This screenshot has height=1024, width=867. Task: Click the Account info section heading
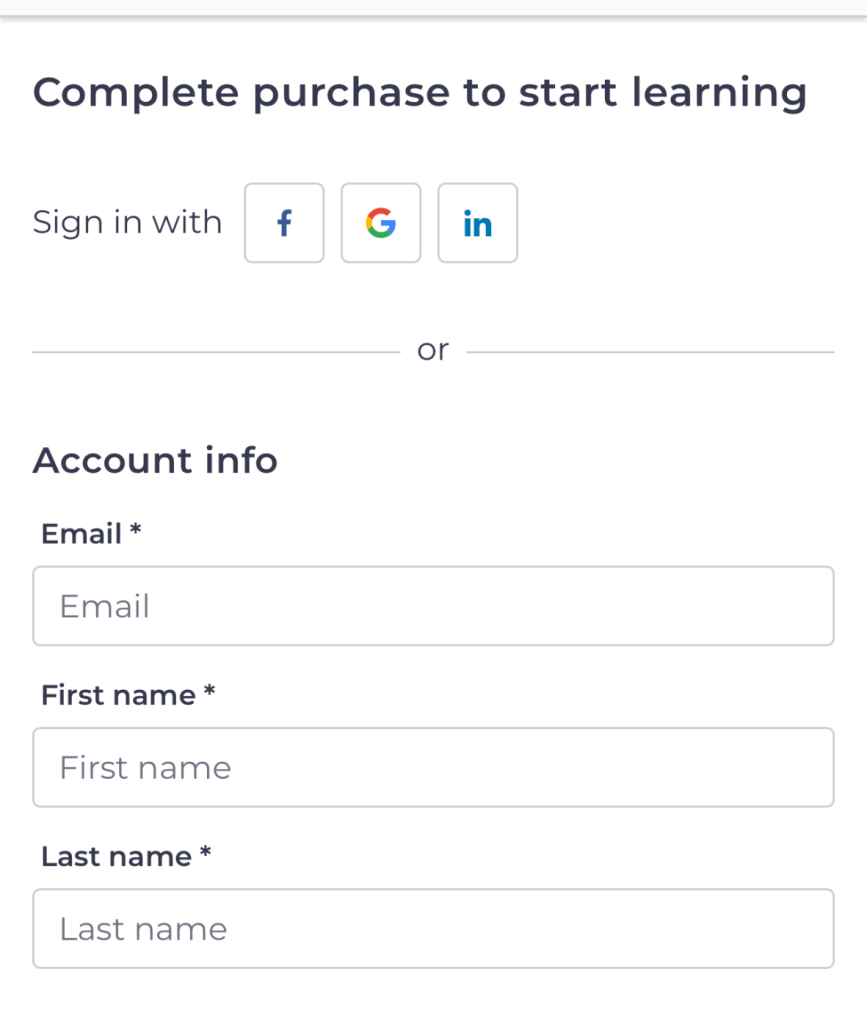click(155, 460)
